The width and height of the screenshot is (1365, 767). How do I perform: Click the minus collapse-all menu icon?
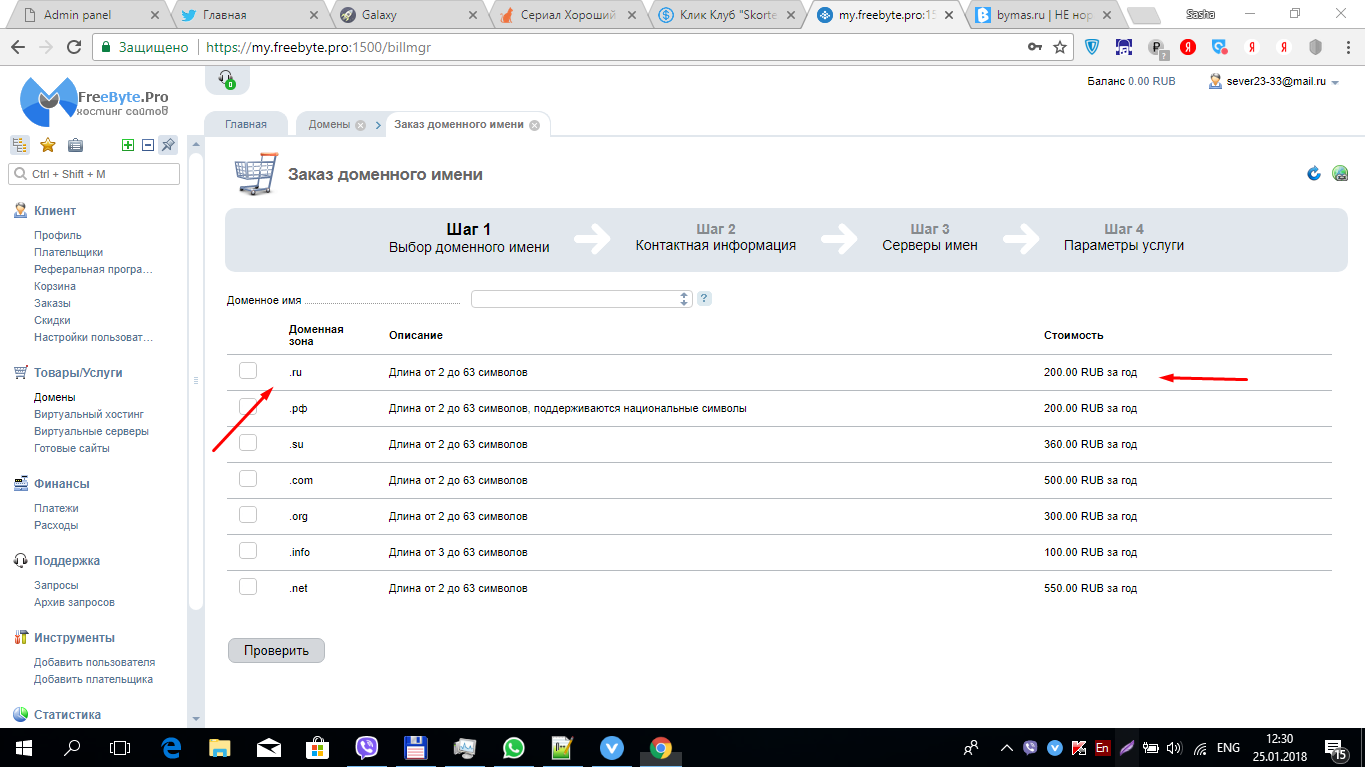click(148, 145)
